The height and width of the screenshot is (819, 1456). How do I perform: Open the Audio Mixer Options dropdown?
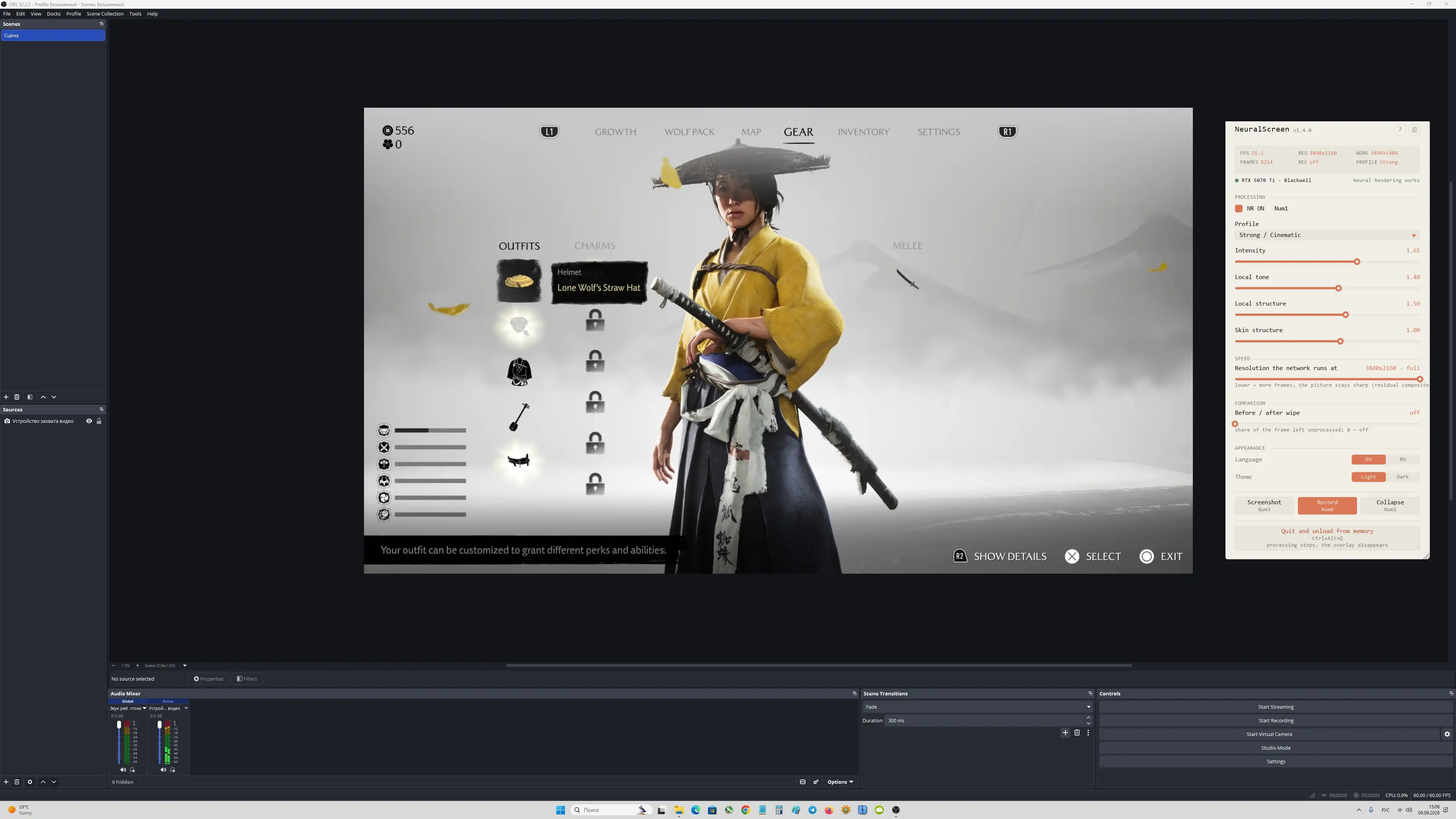(x=840, y=782)
